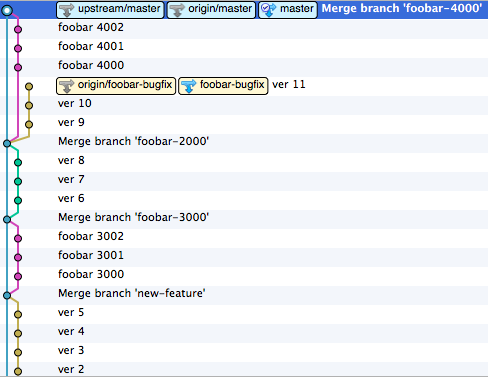Select the commit message "ver 7"
The height and width of the screenshot is (377, 488).
coord(71,180)
